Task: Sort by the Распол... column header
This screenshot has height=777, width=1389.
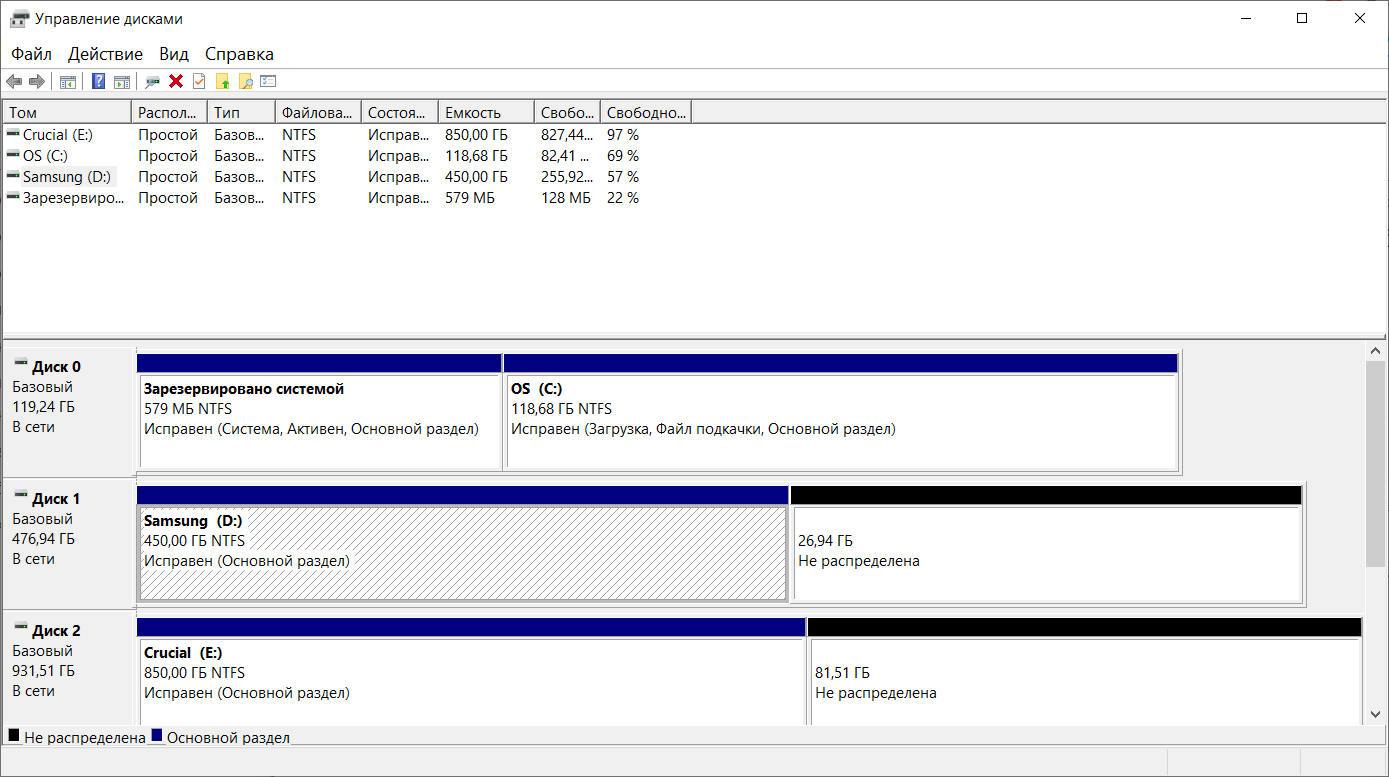Action: coord(170,112)
